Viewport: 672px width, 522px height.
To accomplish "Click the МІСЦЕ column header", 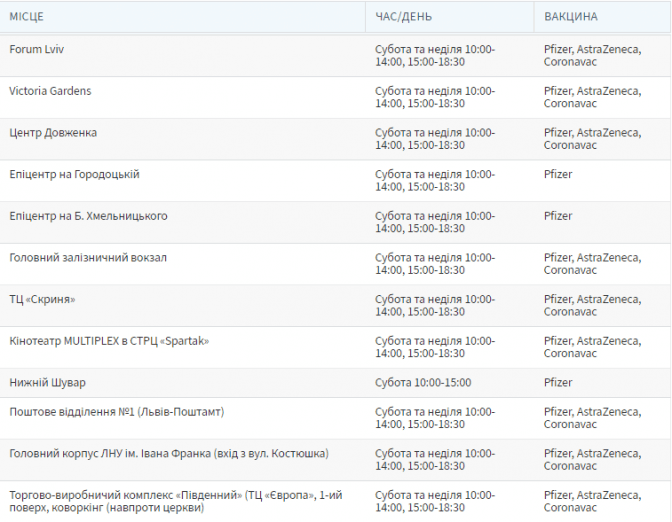I will (27, 17).
